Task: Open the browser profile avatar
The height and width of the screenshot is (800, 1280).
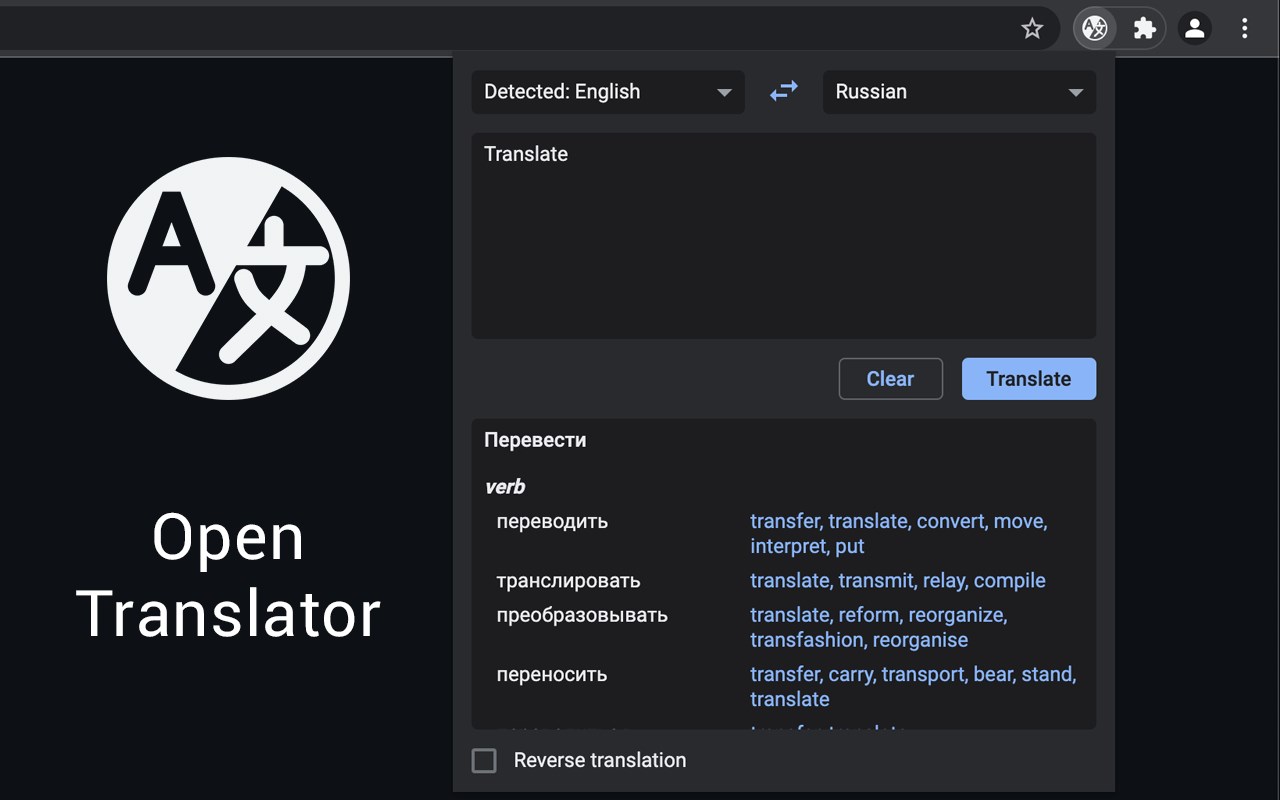Action: point(1195,28)
